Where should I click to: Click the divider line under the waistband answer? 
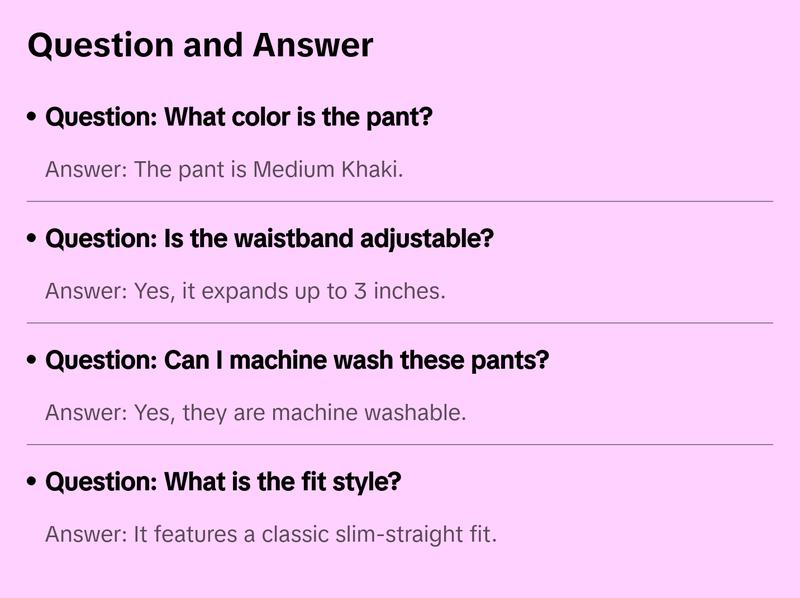(x=400, y=323)
